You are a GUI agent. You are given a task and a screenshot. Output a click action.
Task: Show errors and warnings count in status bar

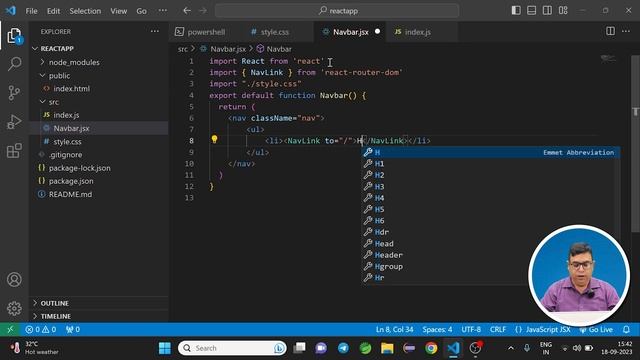pyautogui.click(x=41, y=329)
